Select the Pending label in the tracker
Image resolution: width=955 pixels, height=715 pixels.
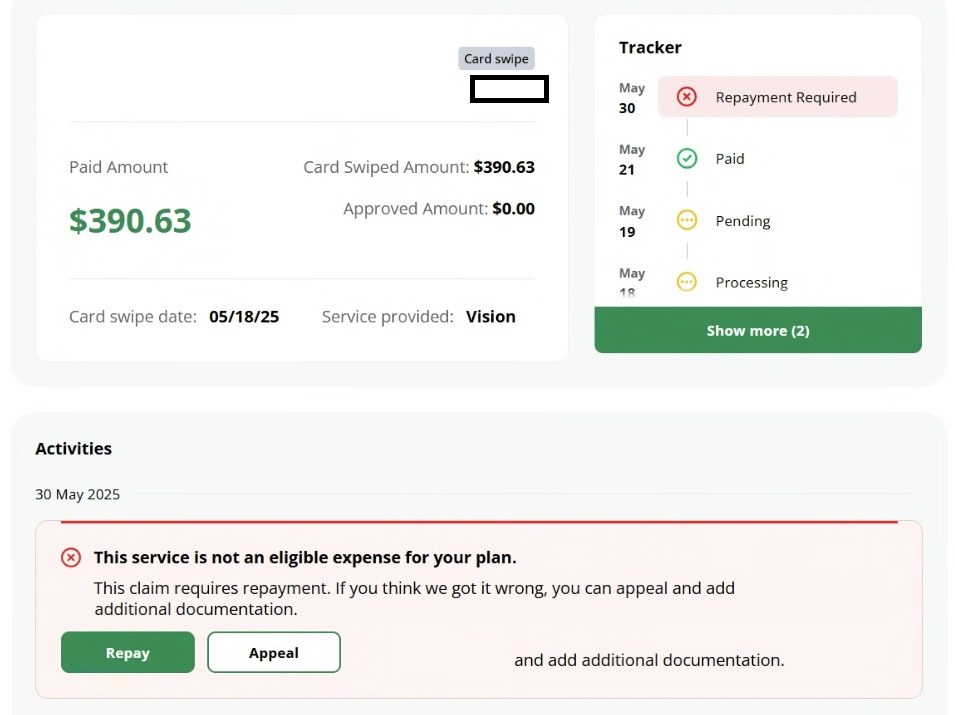coord(742,221)
